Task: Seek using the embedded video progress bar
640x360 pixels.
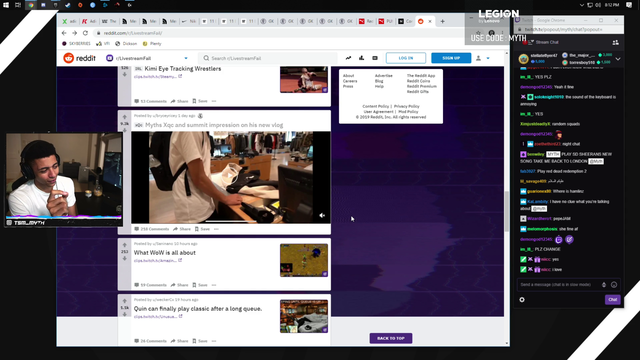Action: click(x=231, y=221)
